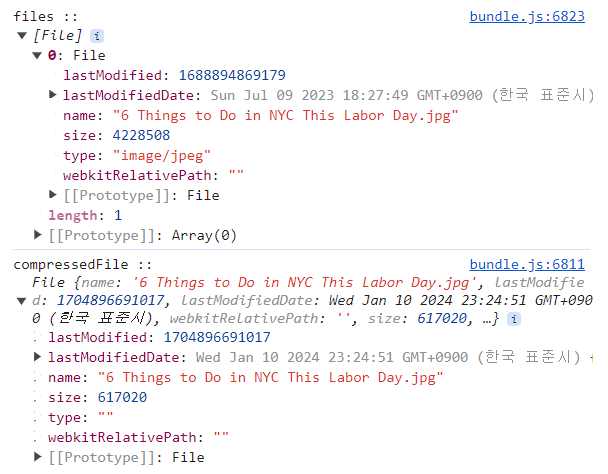The width and height of the screenshot is (608, 474).
Task: Select size value 617020 in property list
Action: click(x=122, y=398)
